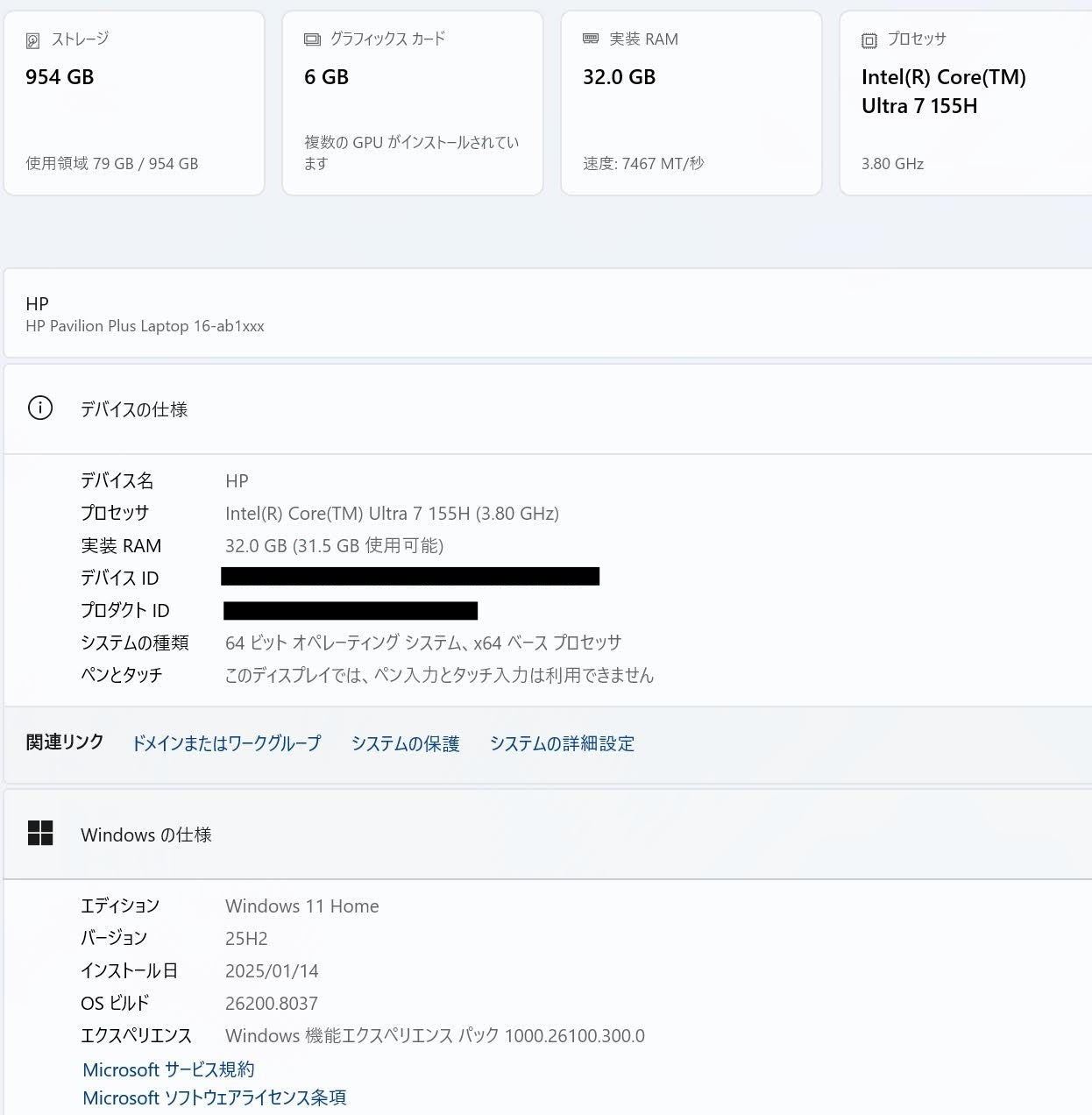Open the グラフィックス カード 6 GB card
The height and width of the screenshot is (1115, 1092).
tap(413, 103)
